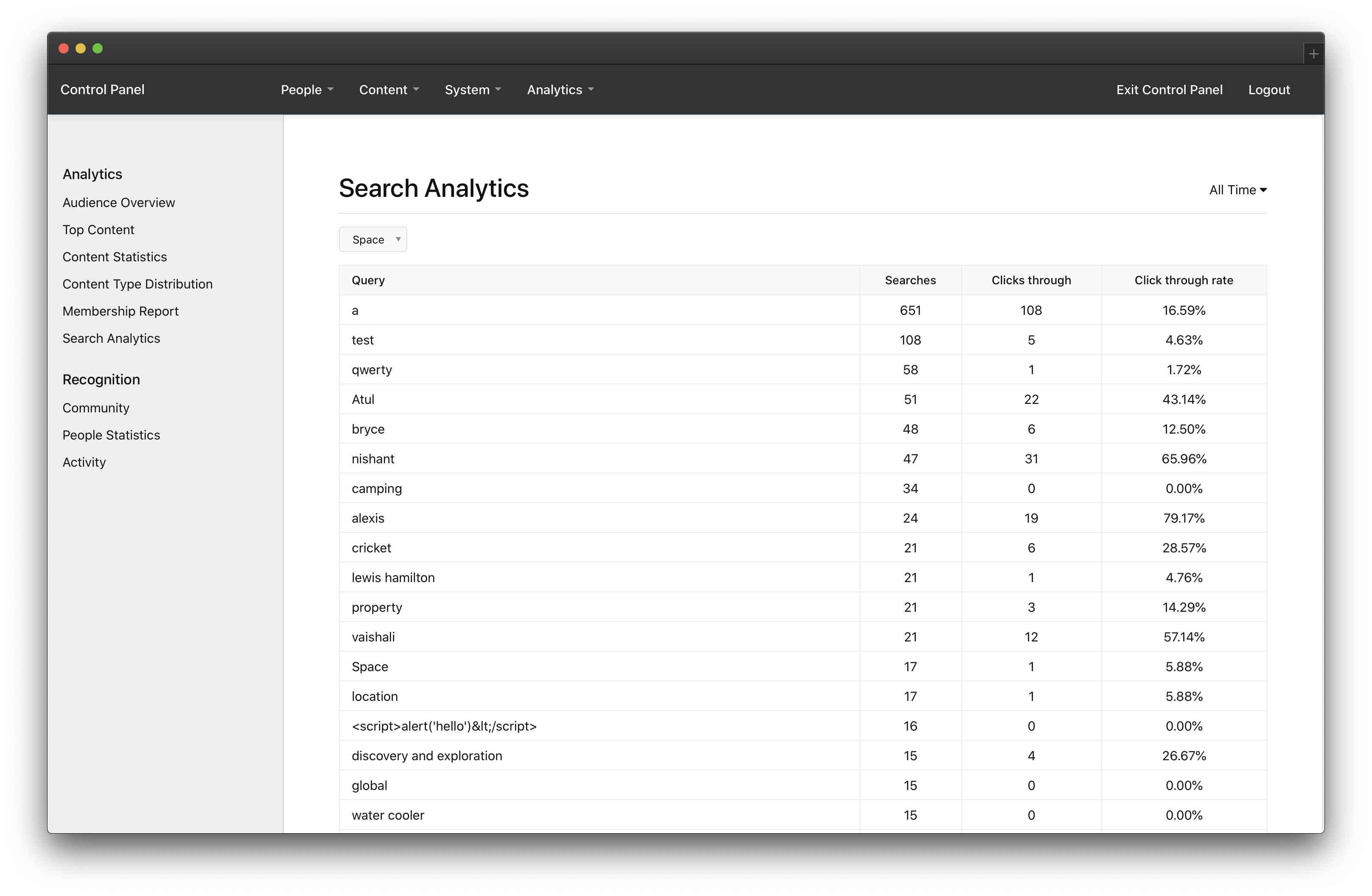Screen dimensions: 1372x896
Task: Click the Query column header
Action: pos(599,280)
